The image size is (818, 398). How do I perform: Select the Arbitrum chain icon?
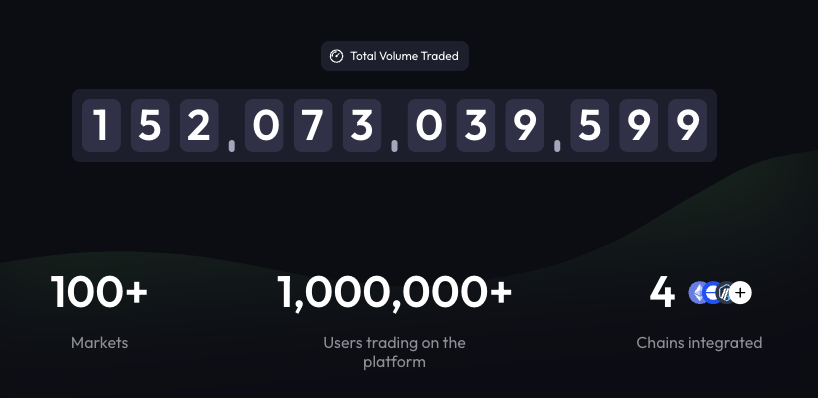click(x=725, y=293)
